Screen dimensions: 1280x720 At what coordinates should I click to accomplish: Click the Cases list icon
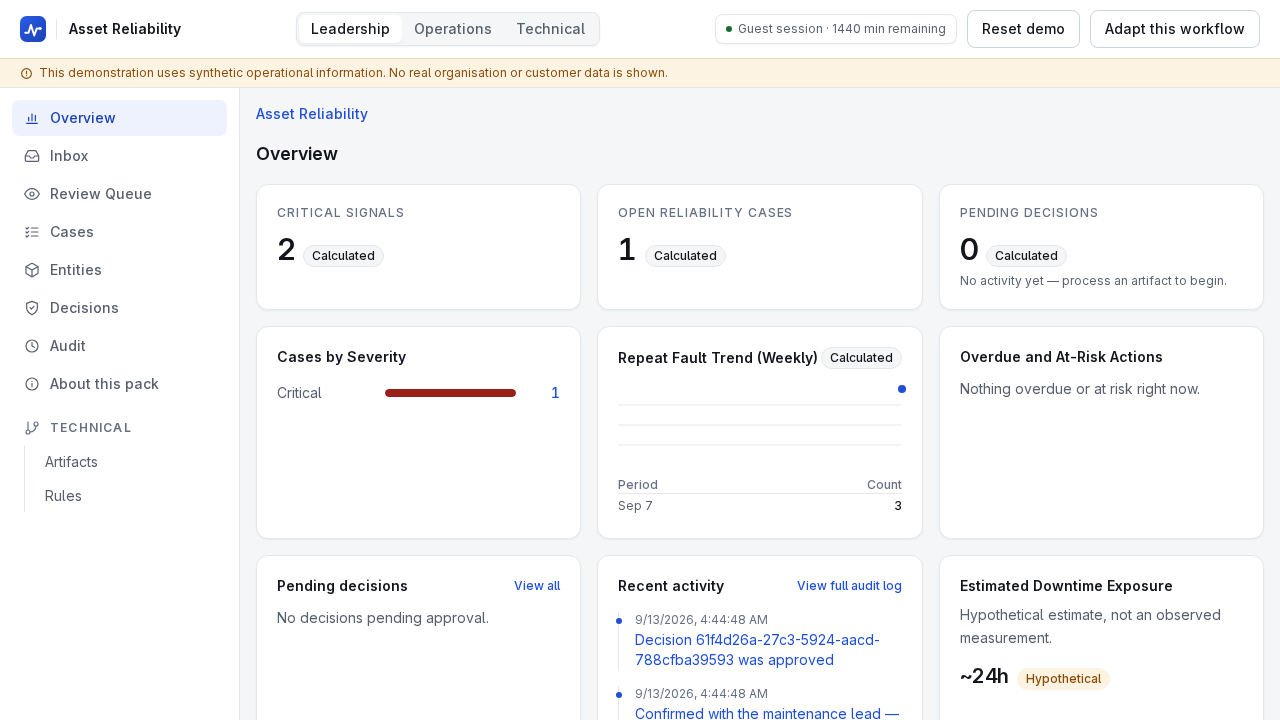point(32,232)
